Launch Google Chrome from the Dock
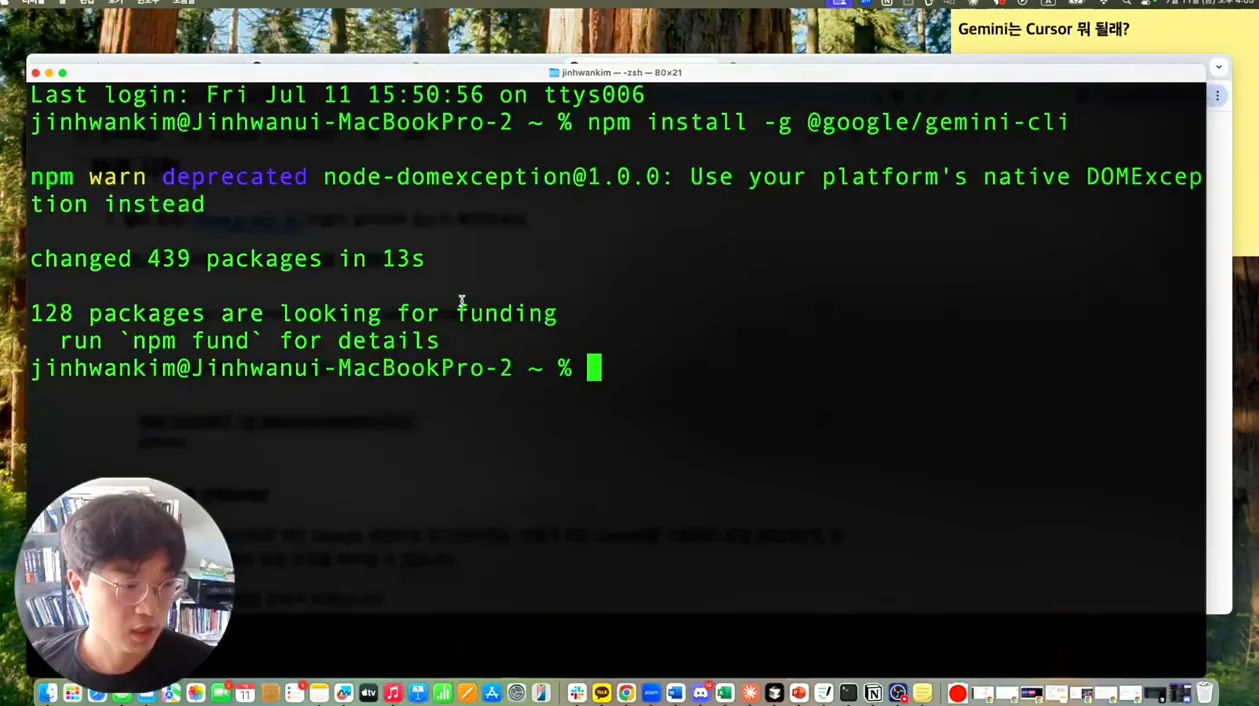This screenshot has width=1259, height=706. 626,693
